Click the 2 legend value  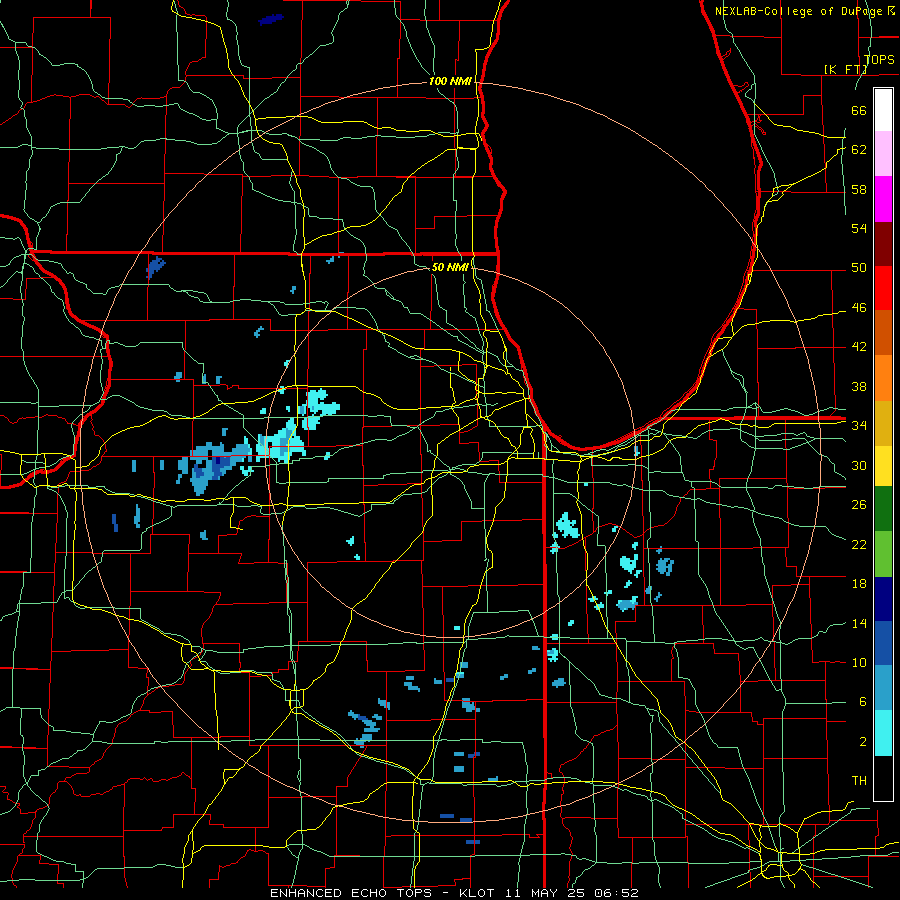coord(863,741)
